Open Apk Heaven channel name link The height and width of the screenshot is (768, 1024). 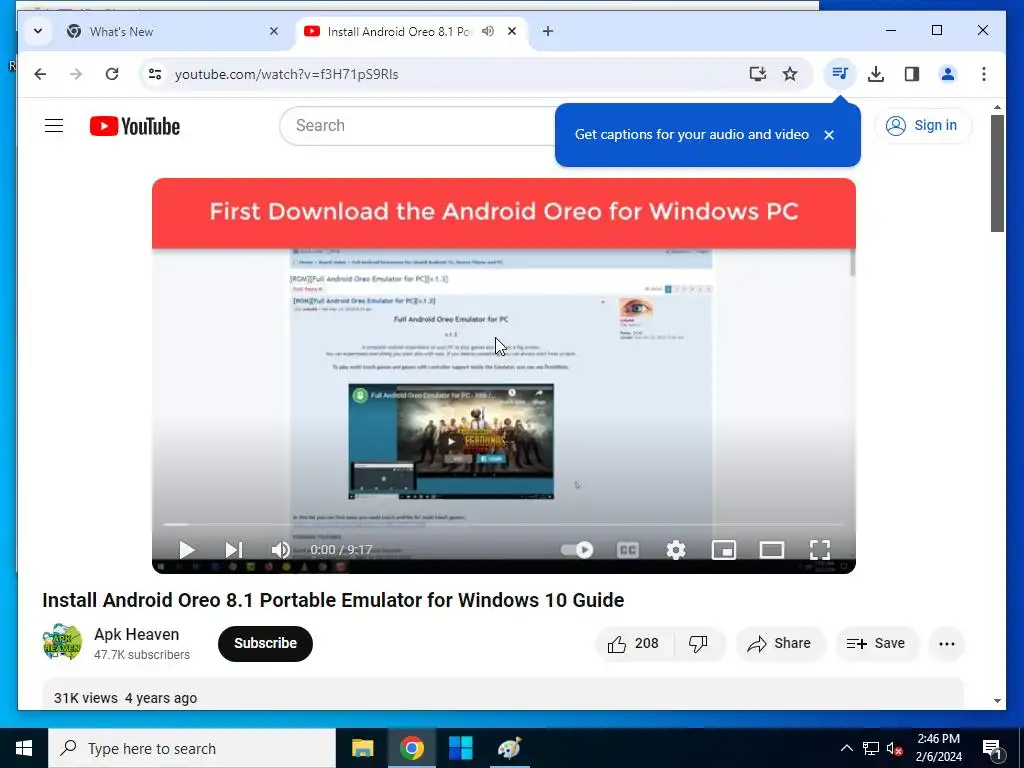(x=136, y=634)
